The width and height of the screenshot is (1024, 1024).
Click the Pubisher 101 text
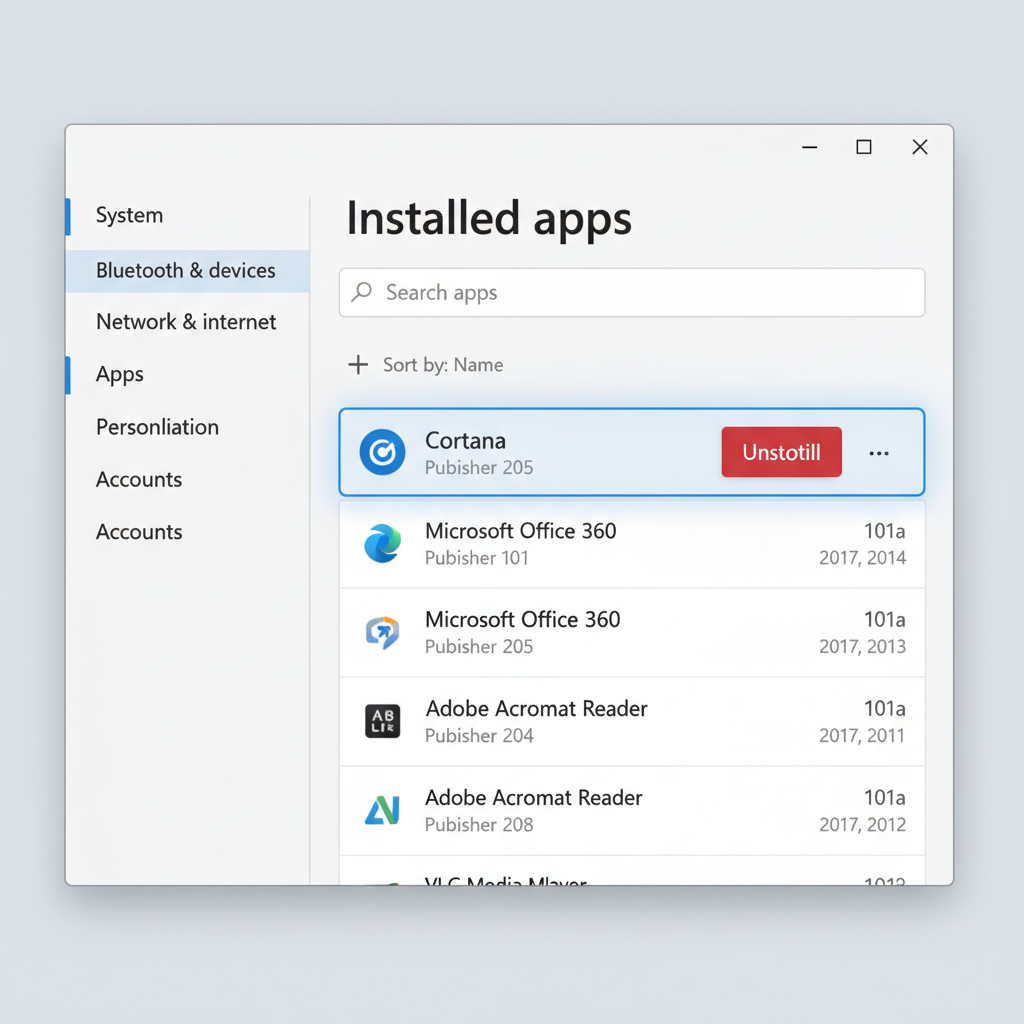point(477,558)
